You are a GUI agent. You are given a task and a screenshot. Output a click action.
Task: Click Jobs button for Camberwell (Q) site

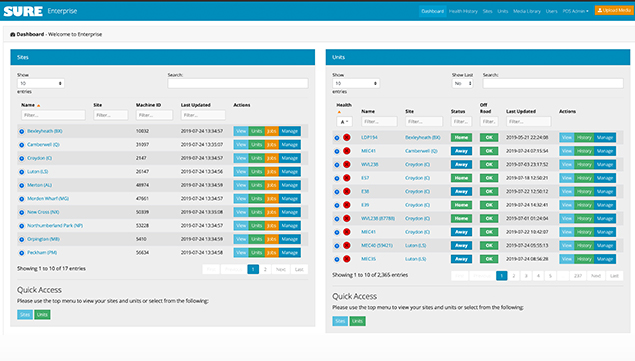click(x=272, y=145)
